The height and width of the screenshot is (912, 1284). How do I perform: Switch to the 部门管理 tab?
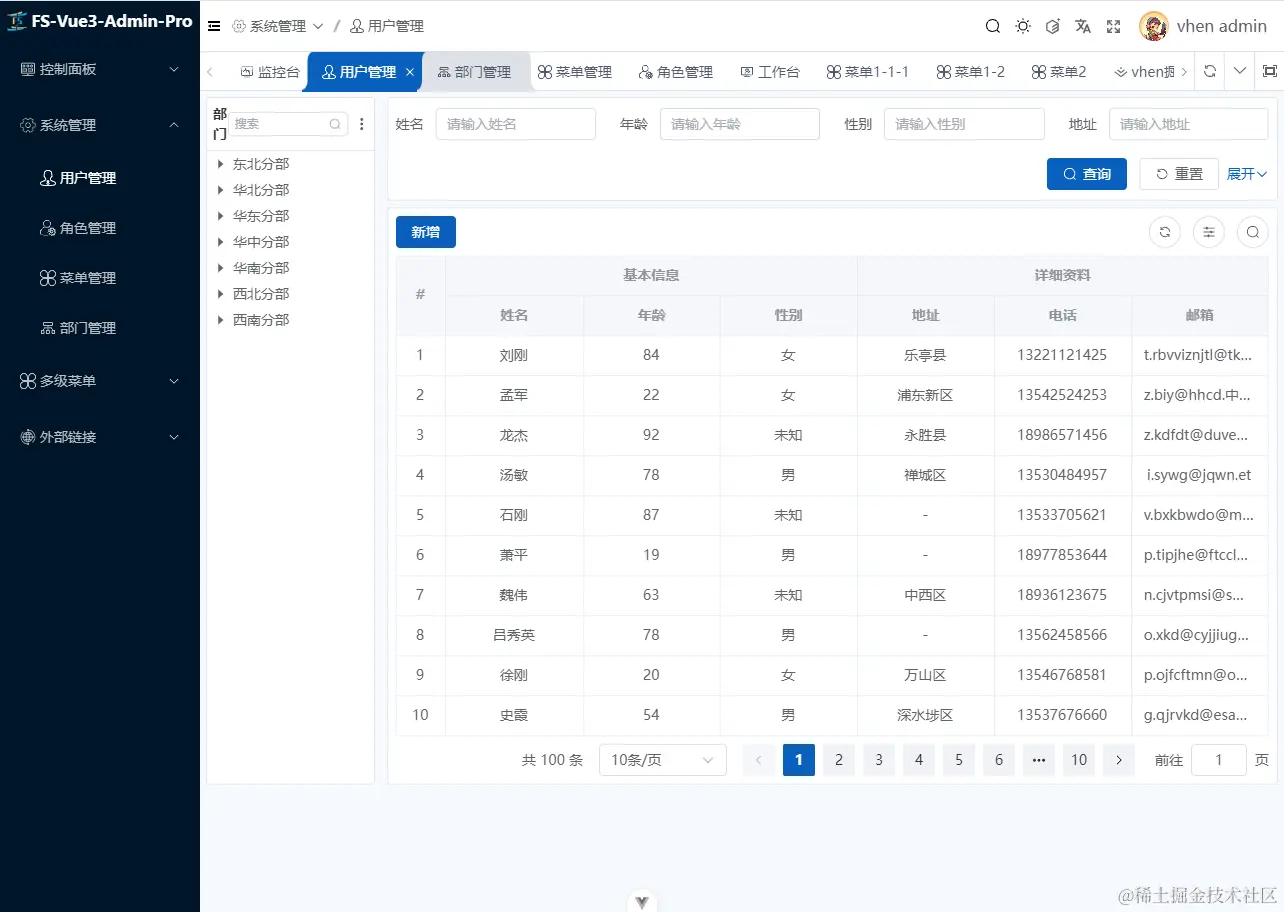(475, 72)
